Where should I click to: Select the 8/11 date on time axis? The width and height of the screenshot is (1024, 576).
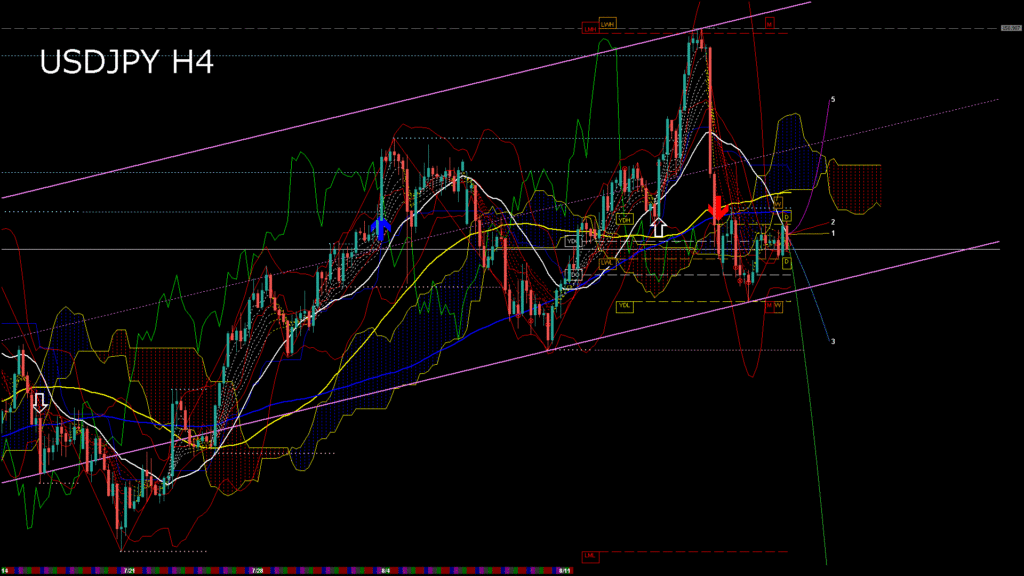pyautogui.click(x=564, y=571)
